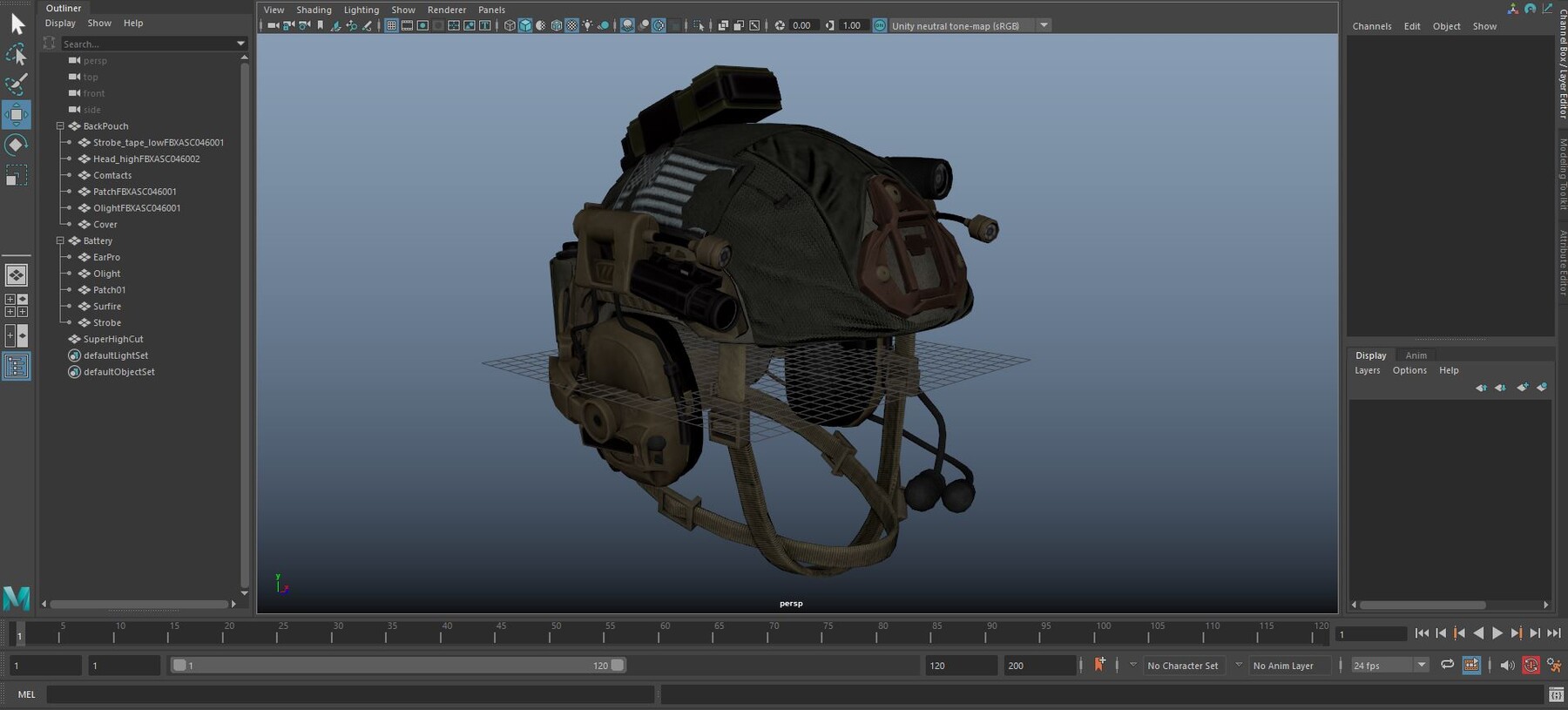
Task: Open the Attribute Editor side tab
Action: click(1562, 263)
